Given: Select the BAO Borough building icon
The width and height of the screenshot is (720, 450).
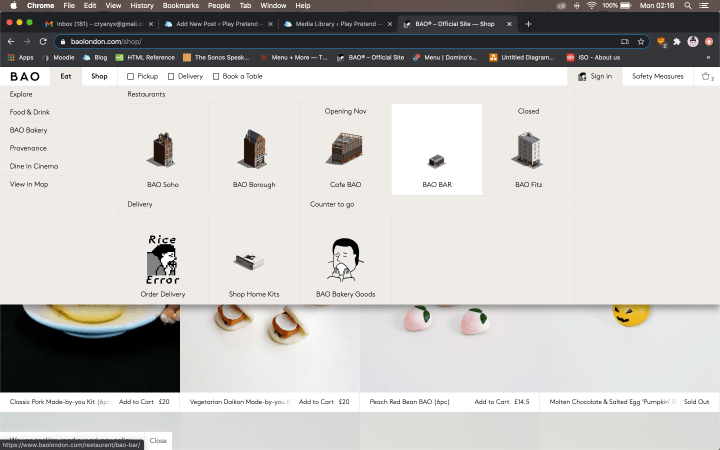Looking at the screenshot, I should coord(254,149).
